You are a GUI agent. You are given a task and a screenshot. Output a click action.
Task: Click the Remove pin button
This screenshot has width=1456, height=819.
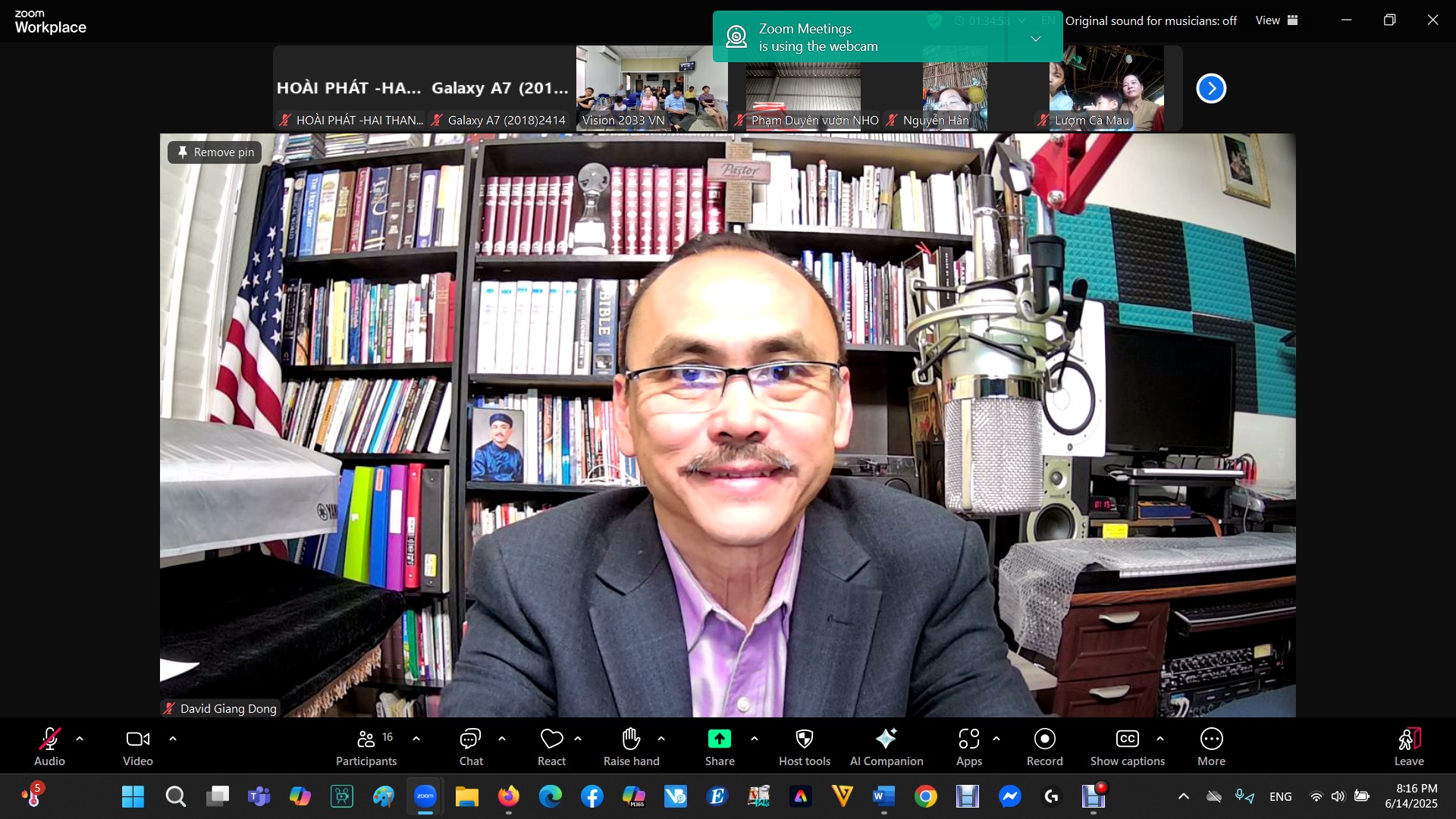[x=215, y=152]
